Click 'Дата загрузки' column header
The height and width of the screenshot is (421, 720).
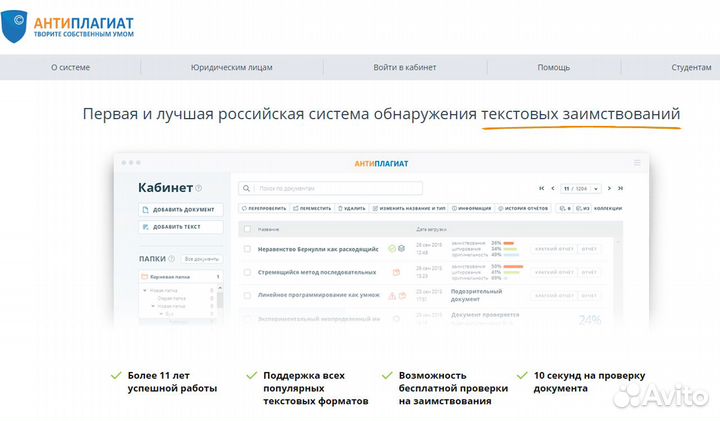(x=431, y=229)
